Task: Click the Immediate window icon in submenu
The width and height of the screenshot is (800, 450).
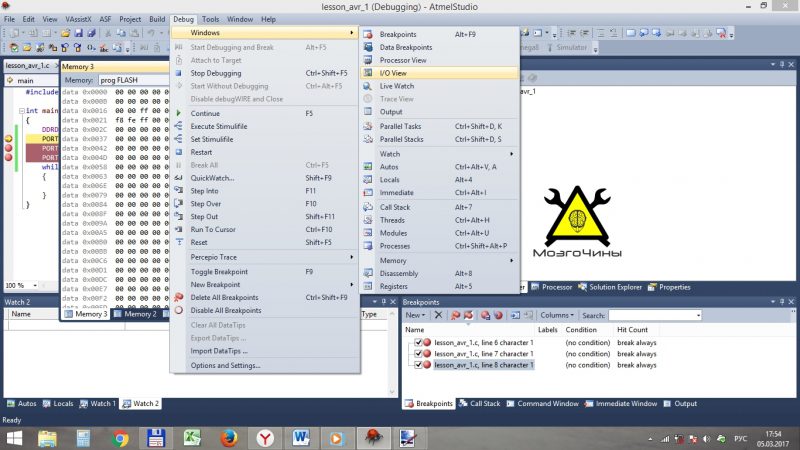Action: [368, 192]
